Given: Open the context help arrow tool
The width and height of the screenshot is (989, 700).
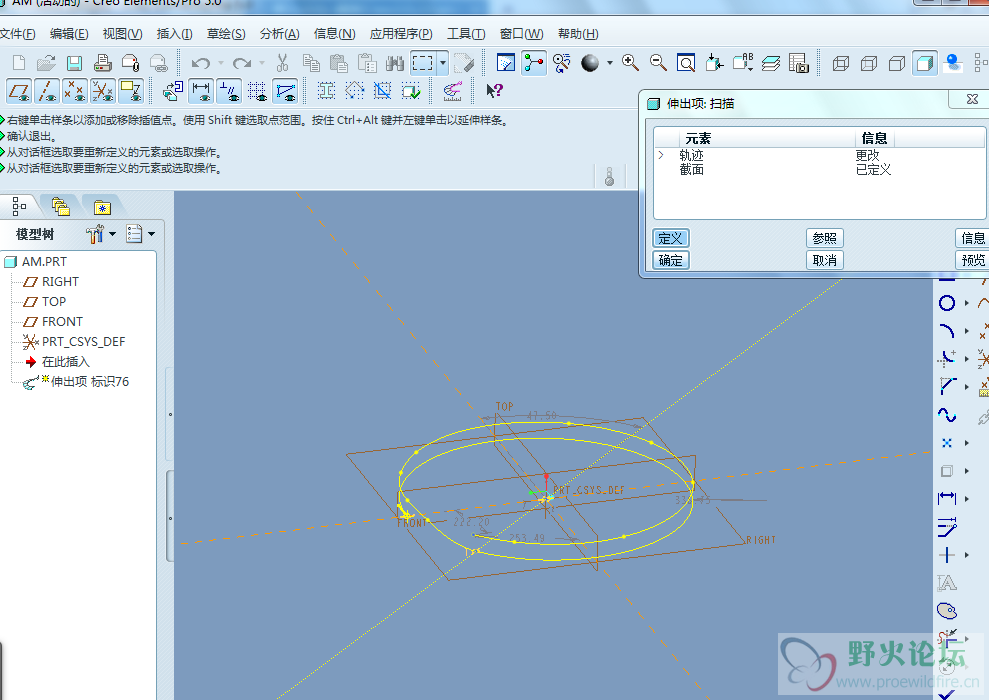Looking at the screenshot, I should (494, 91).
